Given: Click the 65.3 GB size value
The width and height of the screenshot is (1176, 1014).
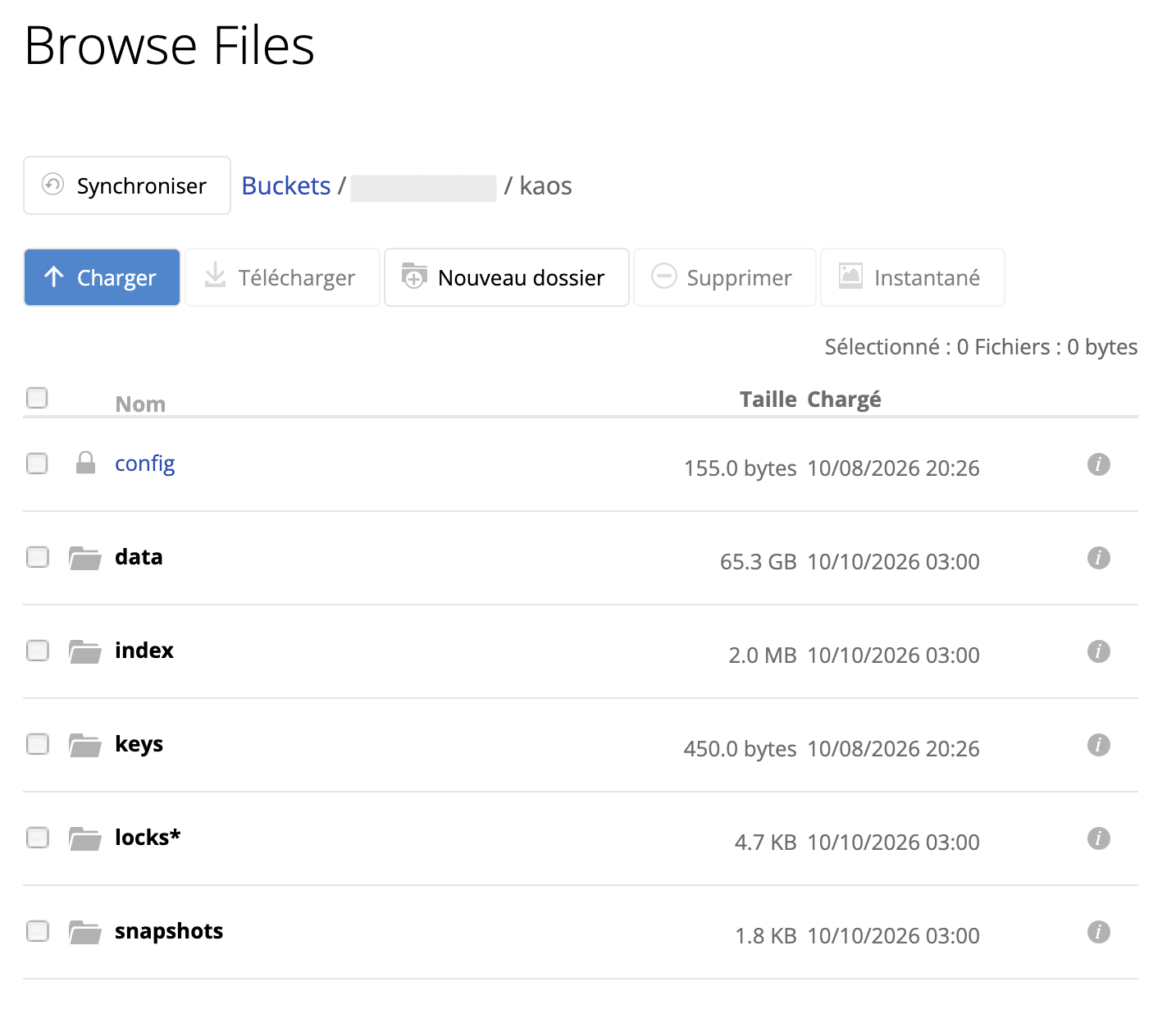Looking at the screenshot, I should 759,562.
